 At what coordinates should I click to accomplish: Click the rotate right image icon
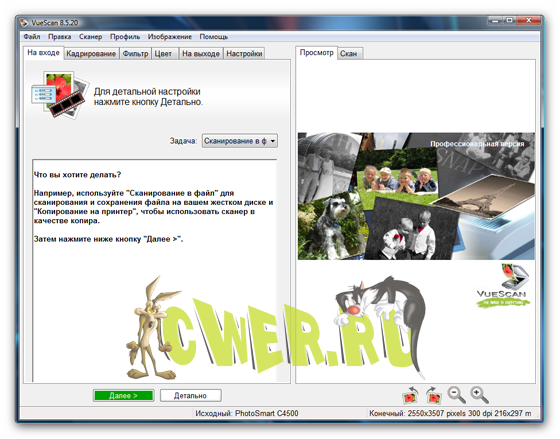tap(434, 395)
